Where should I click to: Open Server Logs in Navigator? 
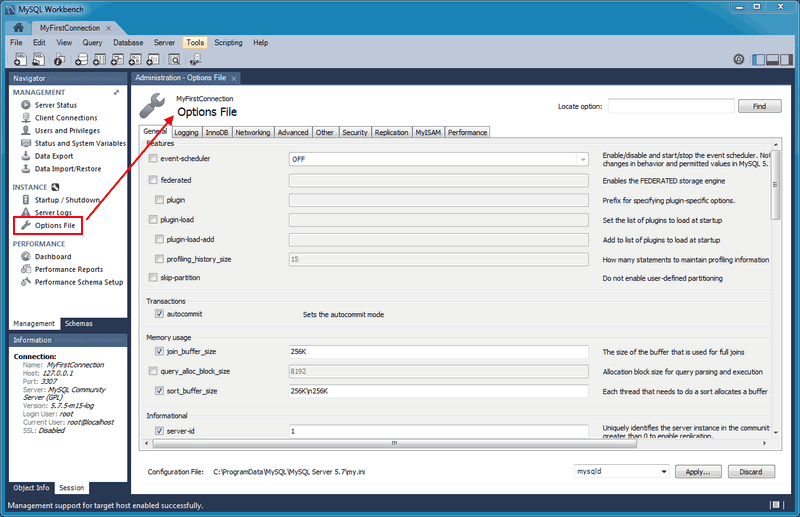point(53,213)
